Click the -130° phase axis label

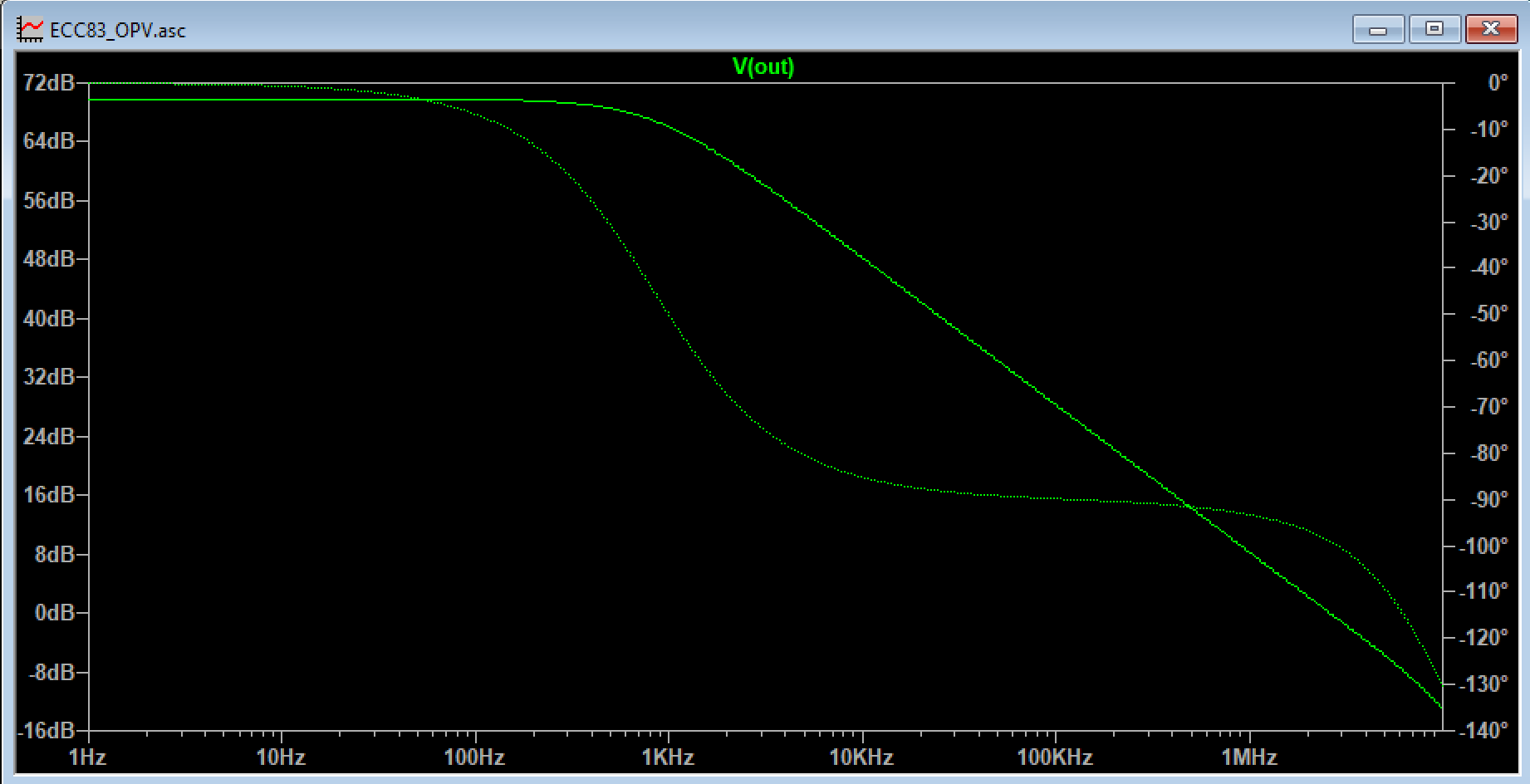point(1483,684)
